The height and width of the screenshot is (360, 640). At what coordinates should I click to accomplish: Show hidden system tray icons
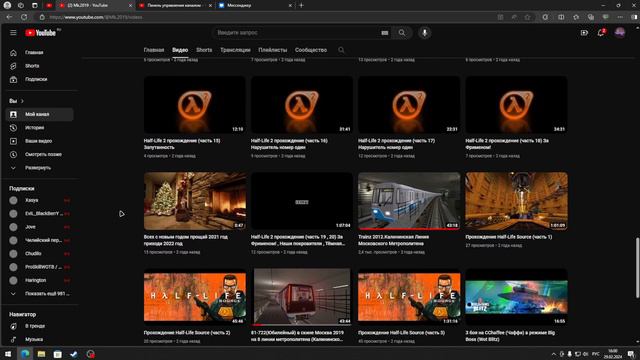pyautogui.click(x=553, y=354)
